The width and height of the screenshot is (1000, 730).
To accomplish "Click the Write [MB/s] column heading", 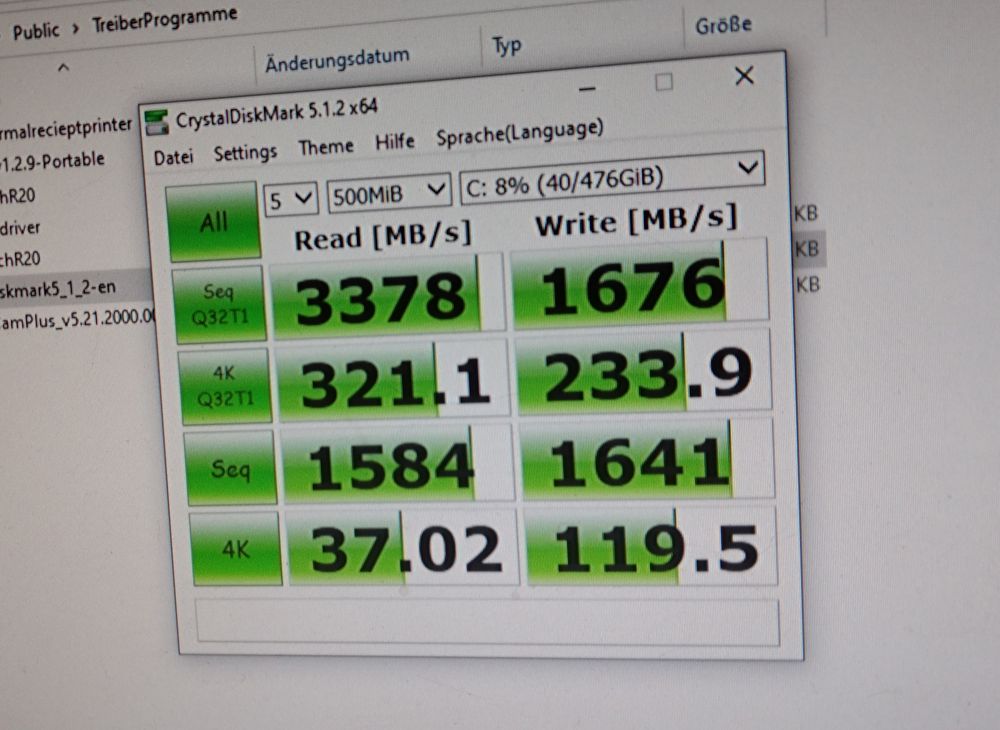I will [636, 221].
